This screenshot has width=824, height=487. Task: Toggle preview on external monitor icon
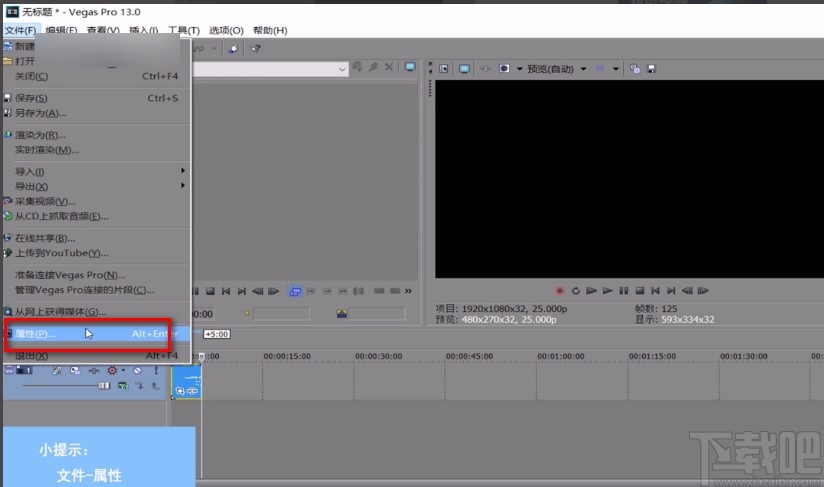coord(464,69)
